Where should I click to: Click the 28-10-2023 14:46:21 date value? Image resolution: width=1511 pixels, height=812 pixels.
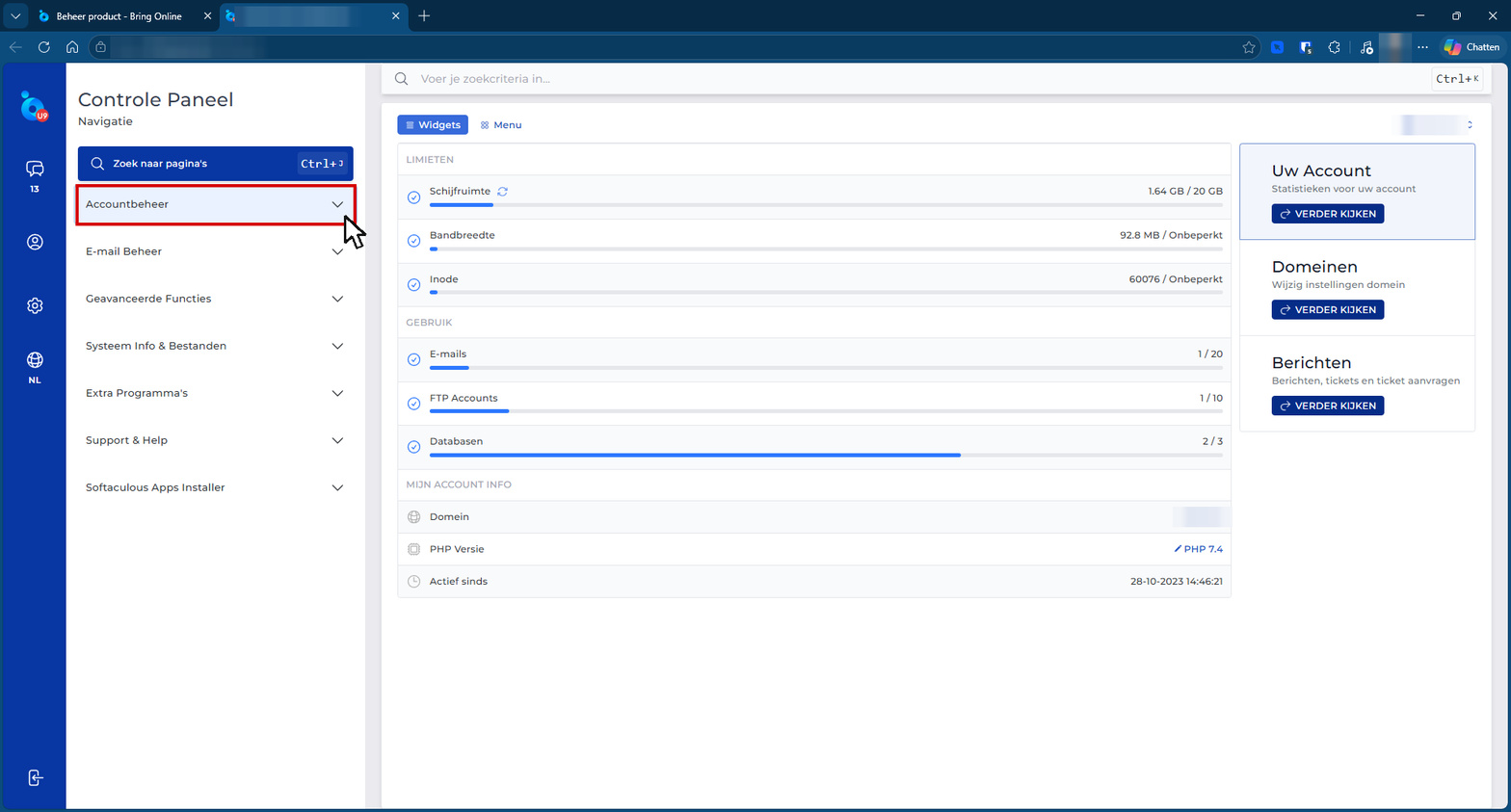1177,582
